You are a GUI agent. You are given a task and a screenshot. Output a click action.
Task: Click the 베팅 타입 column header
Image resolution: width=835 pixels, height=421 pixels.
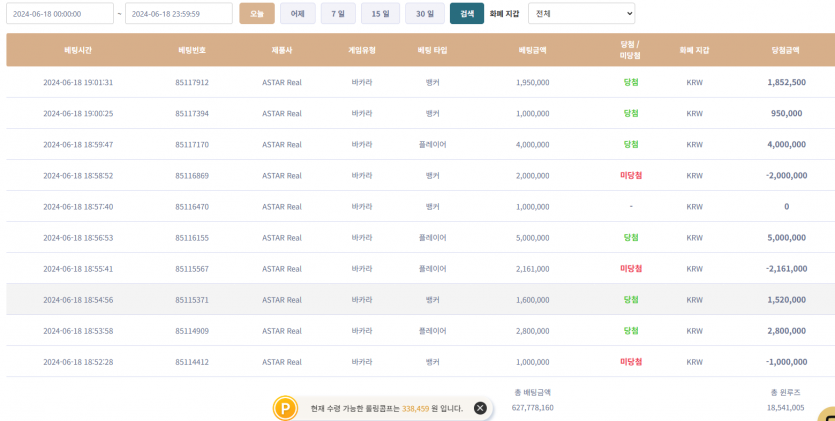click(x=432, y=50)
